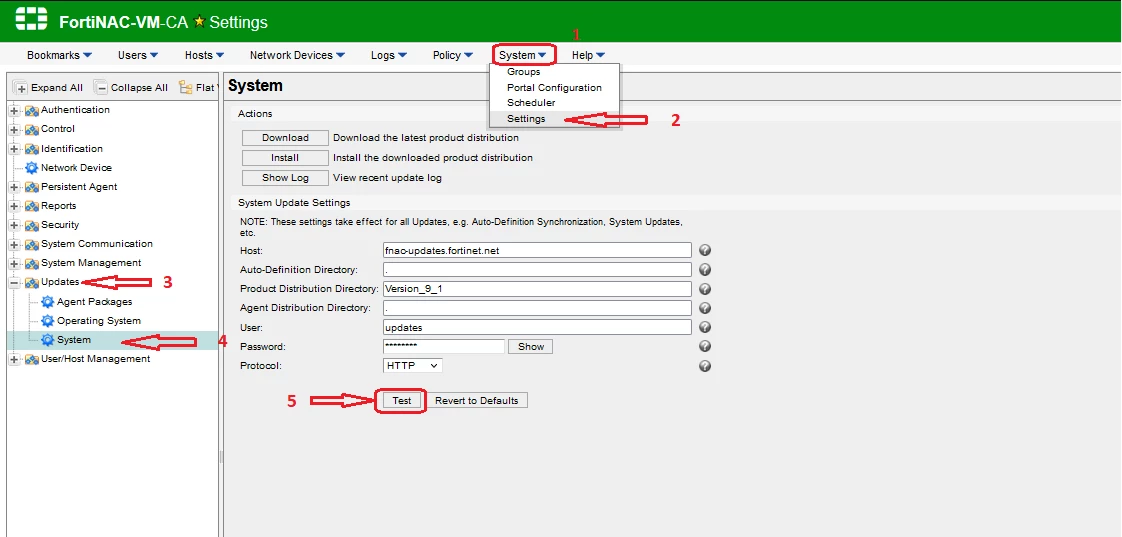Collapse the Updates tree node
Screen dimensions: 1122x537
(14, 283)
